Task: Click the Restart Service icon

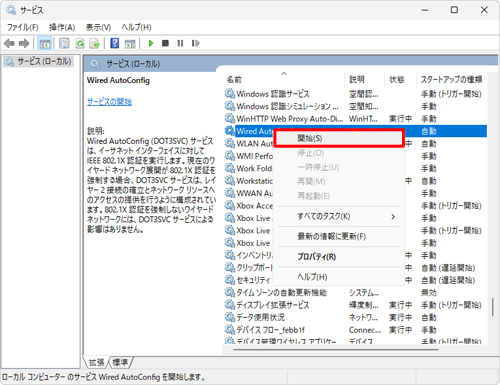Action: click(196, 43)
